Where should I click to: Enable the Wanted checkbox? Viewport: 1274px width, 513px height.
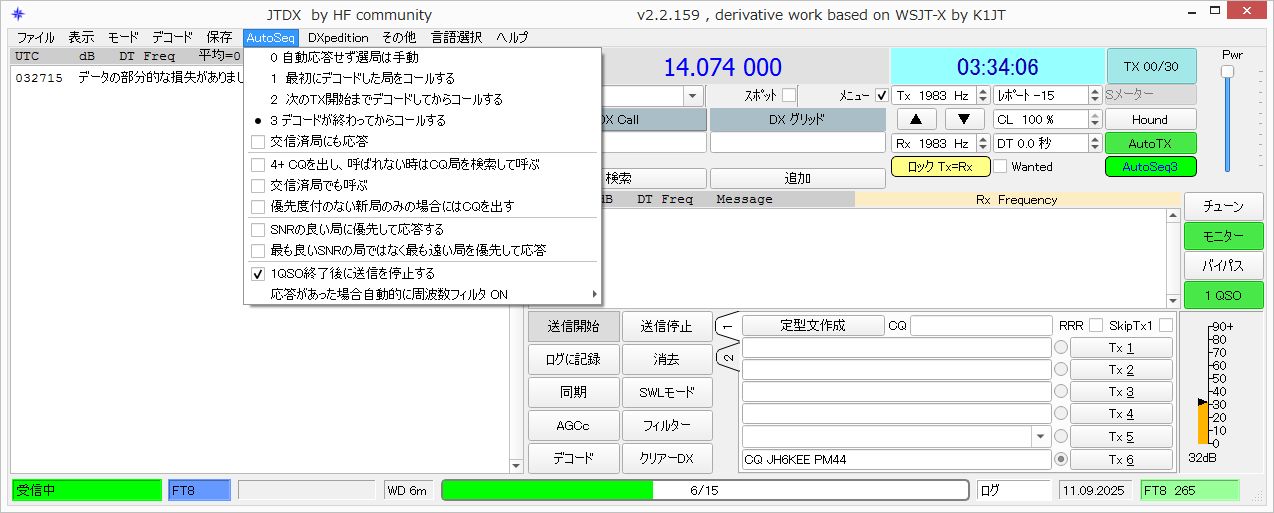click(1000, 167)
